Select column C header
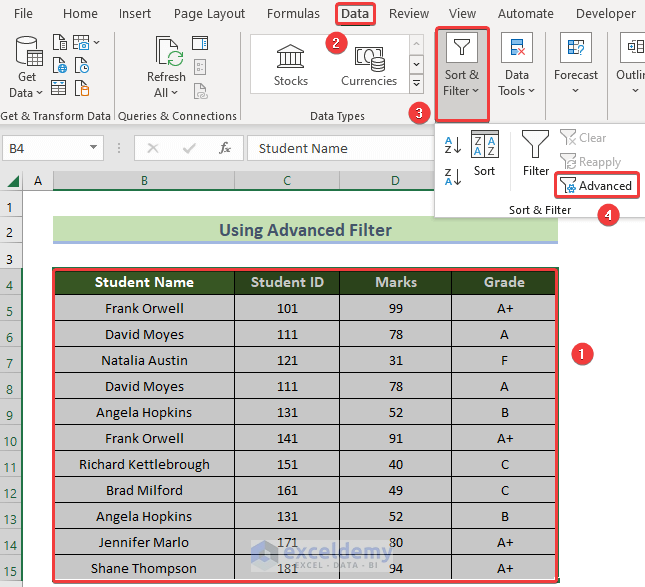The height and width of the screenshot is (587, 645). [287, 181]
